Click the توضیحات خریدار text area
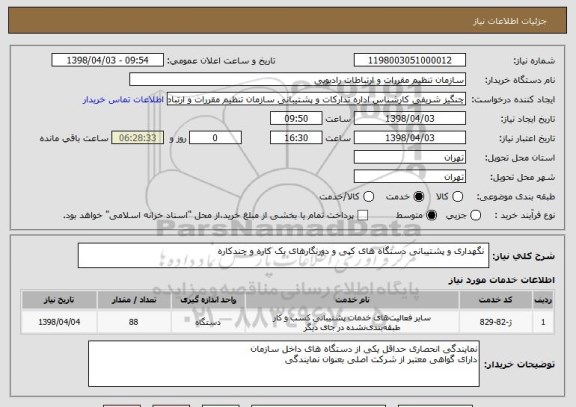 pyautogui.click(x=284, y=364)
